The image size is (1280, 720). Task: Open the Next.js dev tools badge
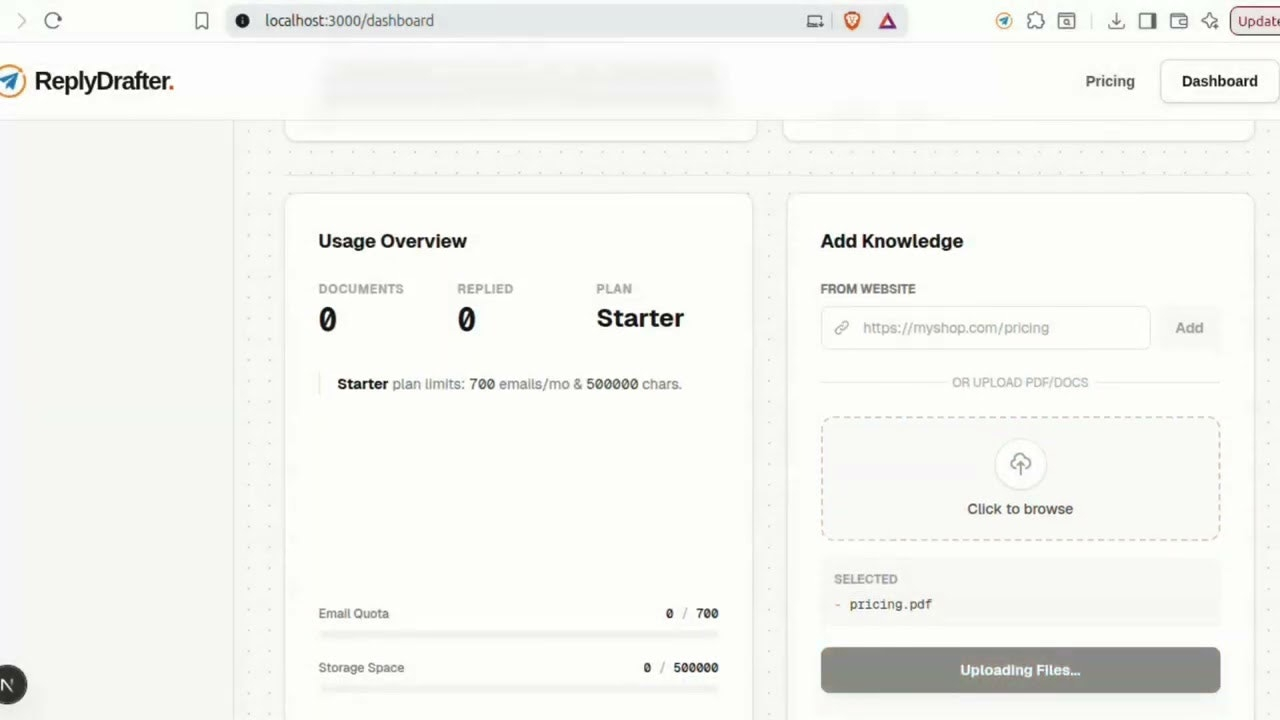pos(9,685)
